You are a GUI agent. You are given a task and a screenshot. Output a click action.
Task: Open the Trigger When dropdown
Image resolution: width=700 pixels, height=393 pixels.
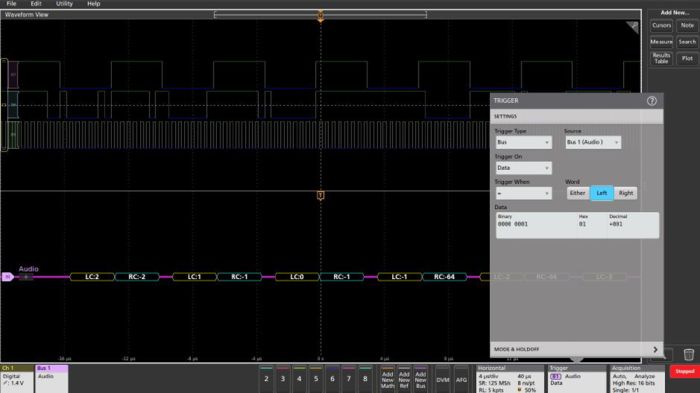coord(523,193)
